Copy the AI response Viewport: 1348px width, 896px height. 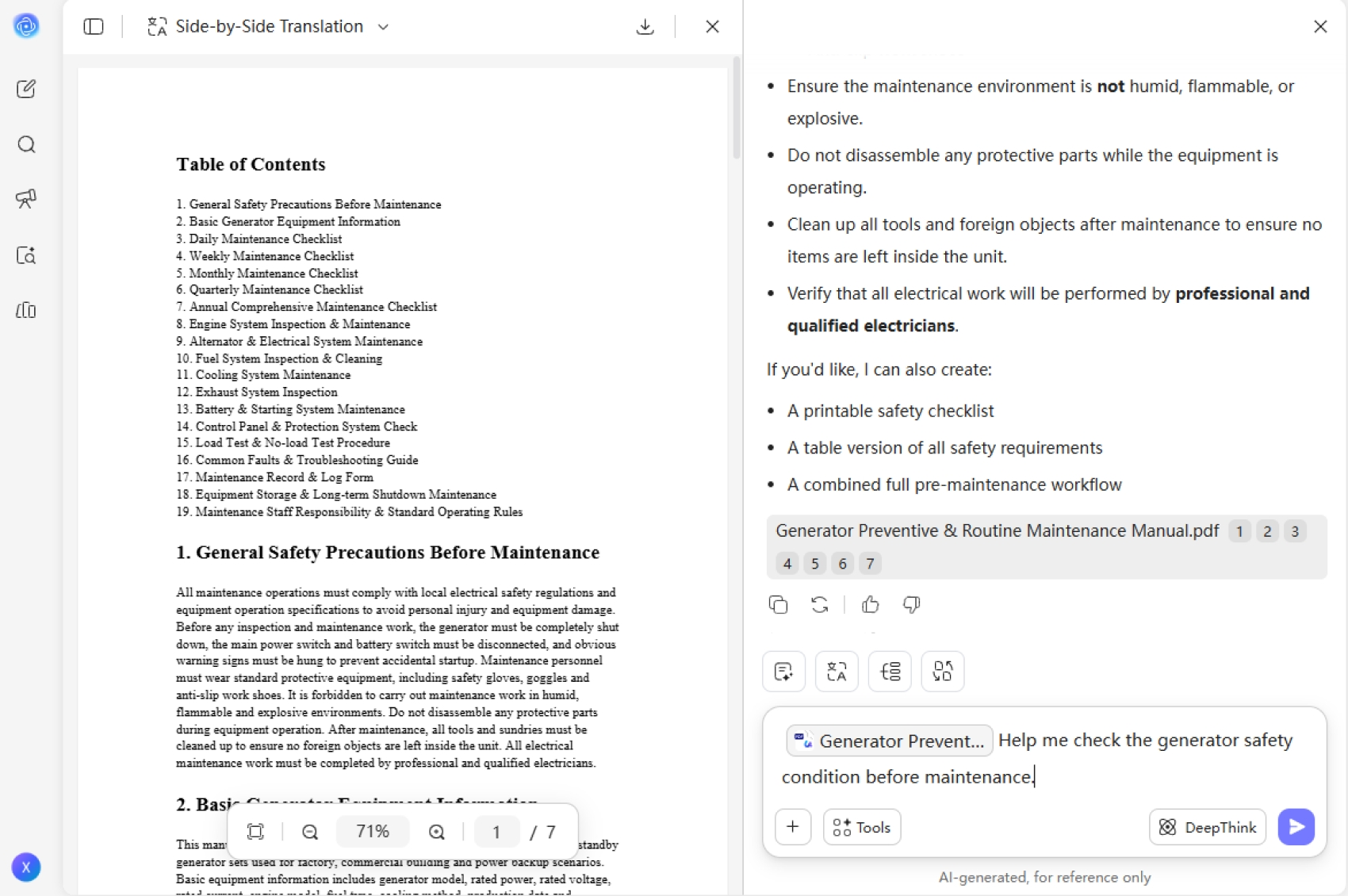click(779, 605)
